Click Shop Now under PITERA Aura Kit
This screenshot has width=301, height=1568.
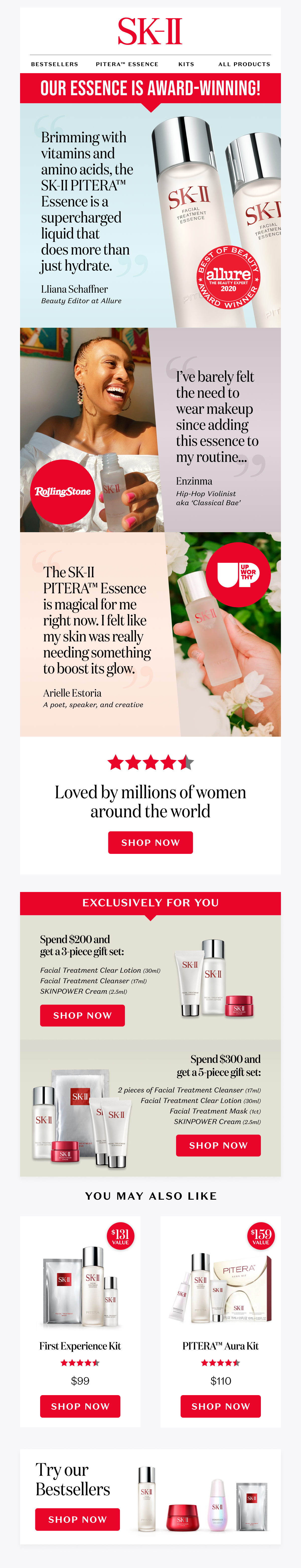coord(220,1406)
